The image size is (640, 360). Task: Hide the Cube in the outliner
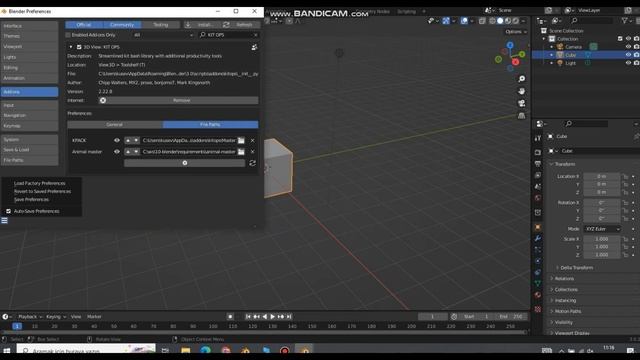(629, 55)
